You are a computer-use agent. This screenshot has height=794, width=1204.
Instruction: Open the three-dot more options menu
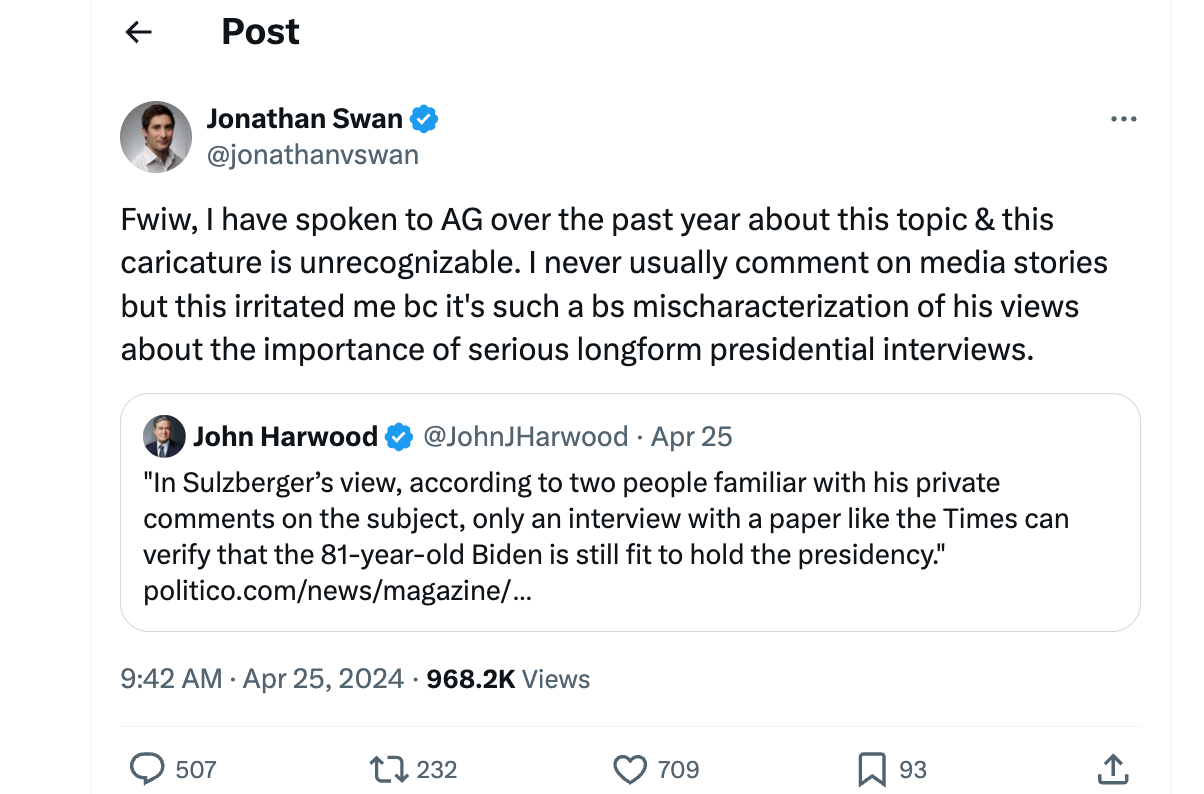click(x=1124, y=120)
